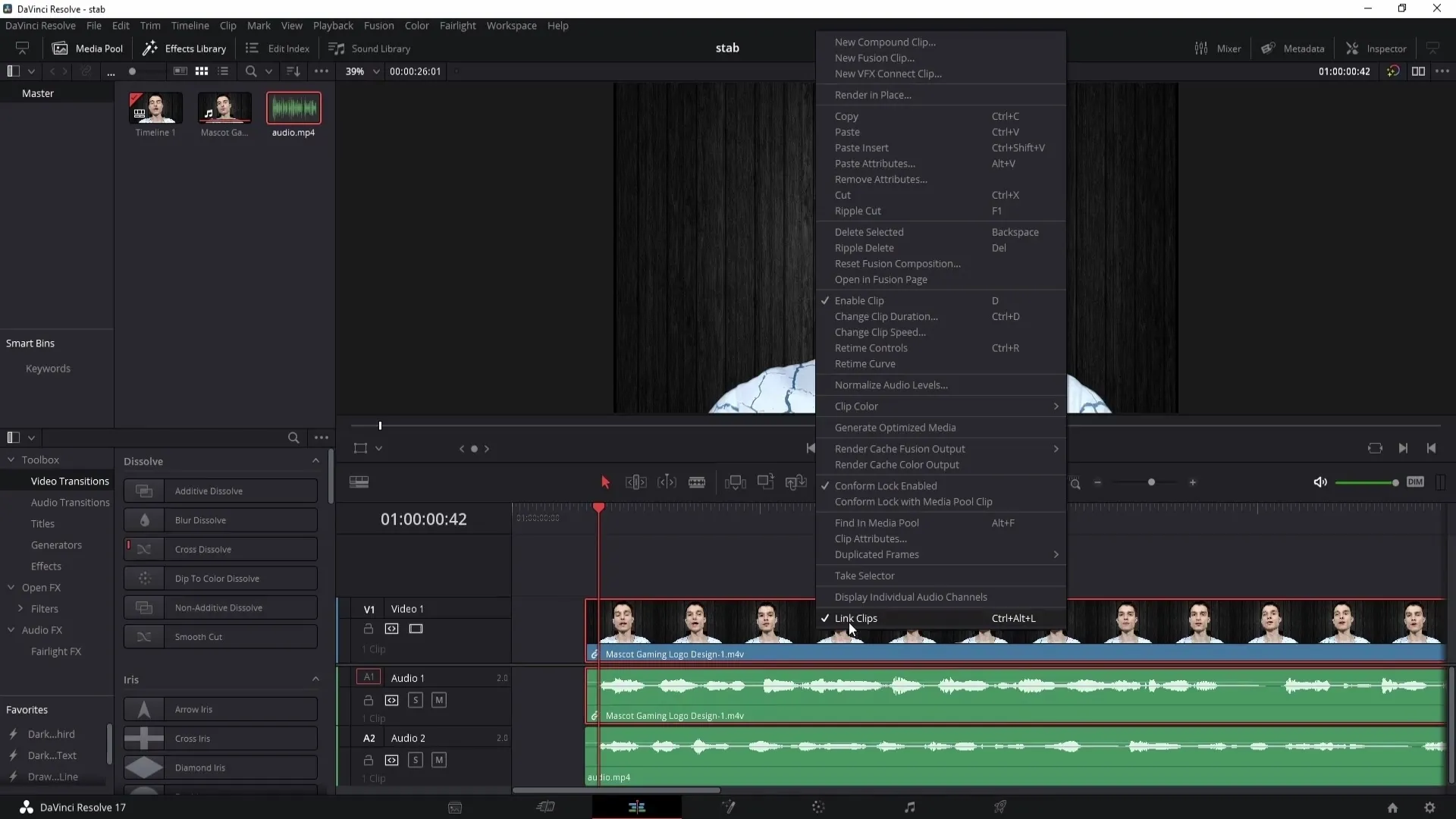Click Generate Optimized Media button
The width and height of the screenshot is (1456, 819).
point(895,427)
